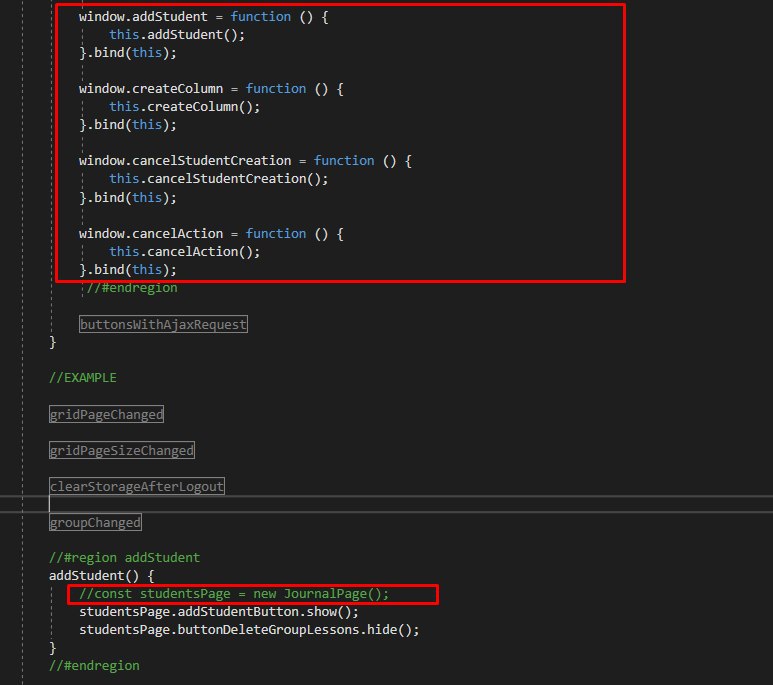Click the //EXAMPLE comment line
This screenshot has width=773, height=685.
pyautogui.click(x=83, y=378)
